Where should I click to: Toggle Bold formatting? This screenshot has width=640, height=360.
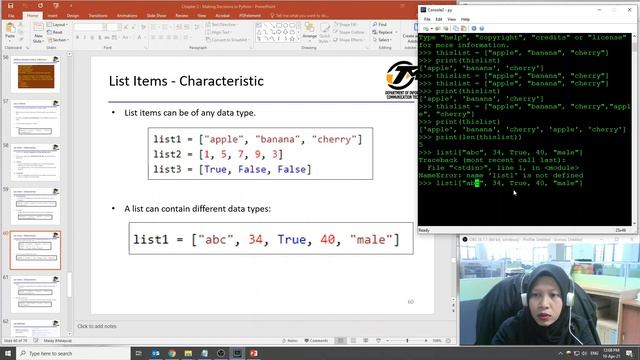coord(78,37)
